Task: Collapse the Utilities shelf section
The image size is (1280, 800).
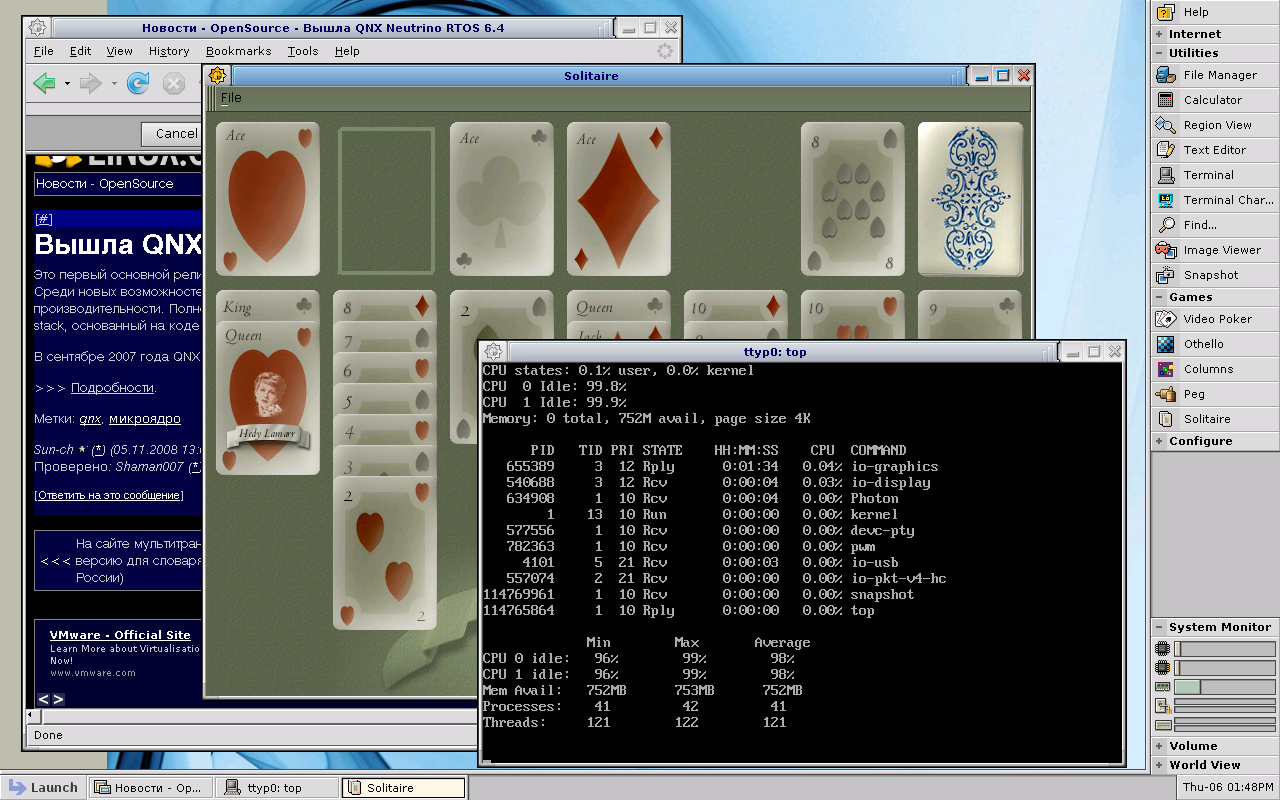Action: (x=1215, y=53)
